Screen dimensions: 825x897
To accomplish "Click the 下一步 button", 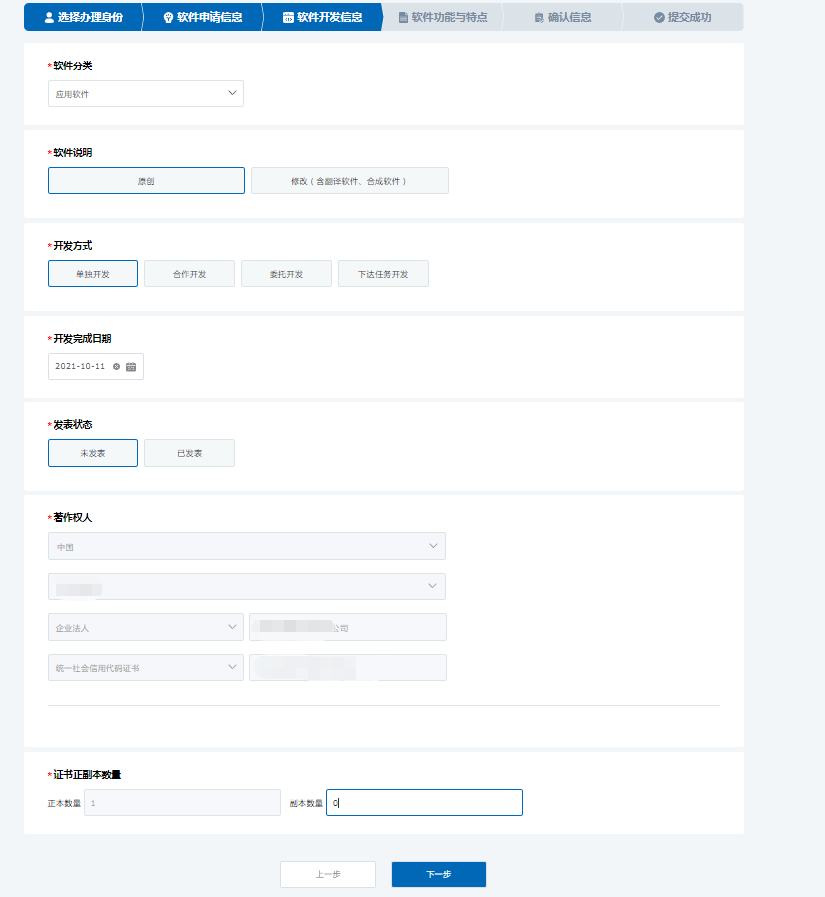I will pyautogui.click(x=439, y=874).
